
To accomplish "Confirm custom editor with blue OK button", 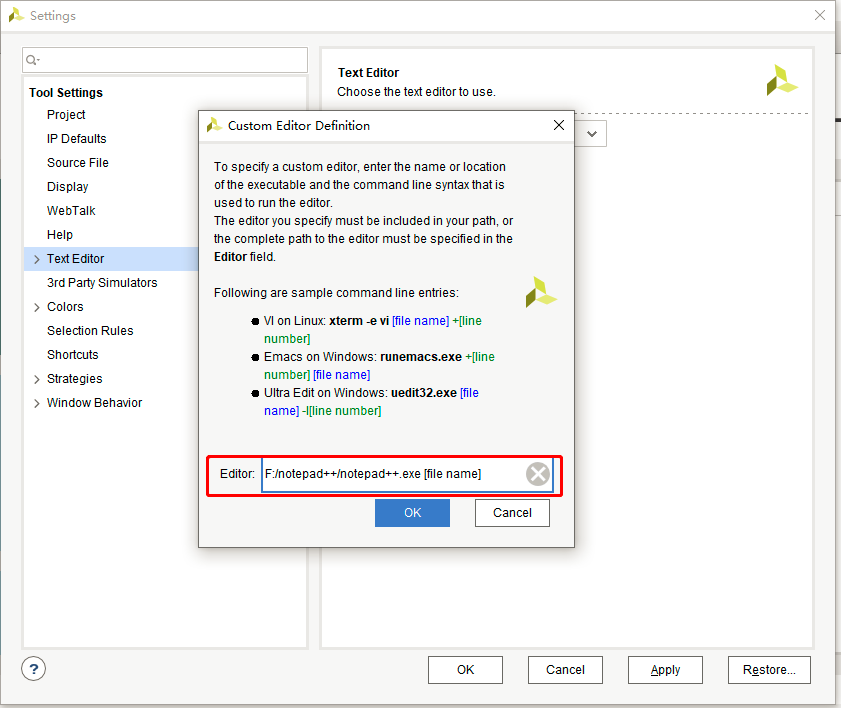I will click(412, 513).
